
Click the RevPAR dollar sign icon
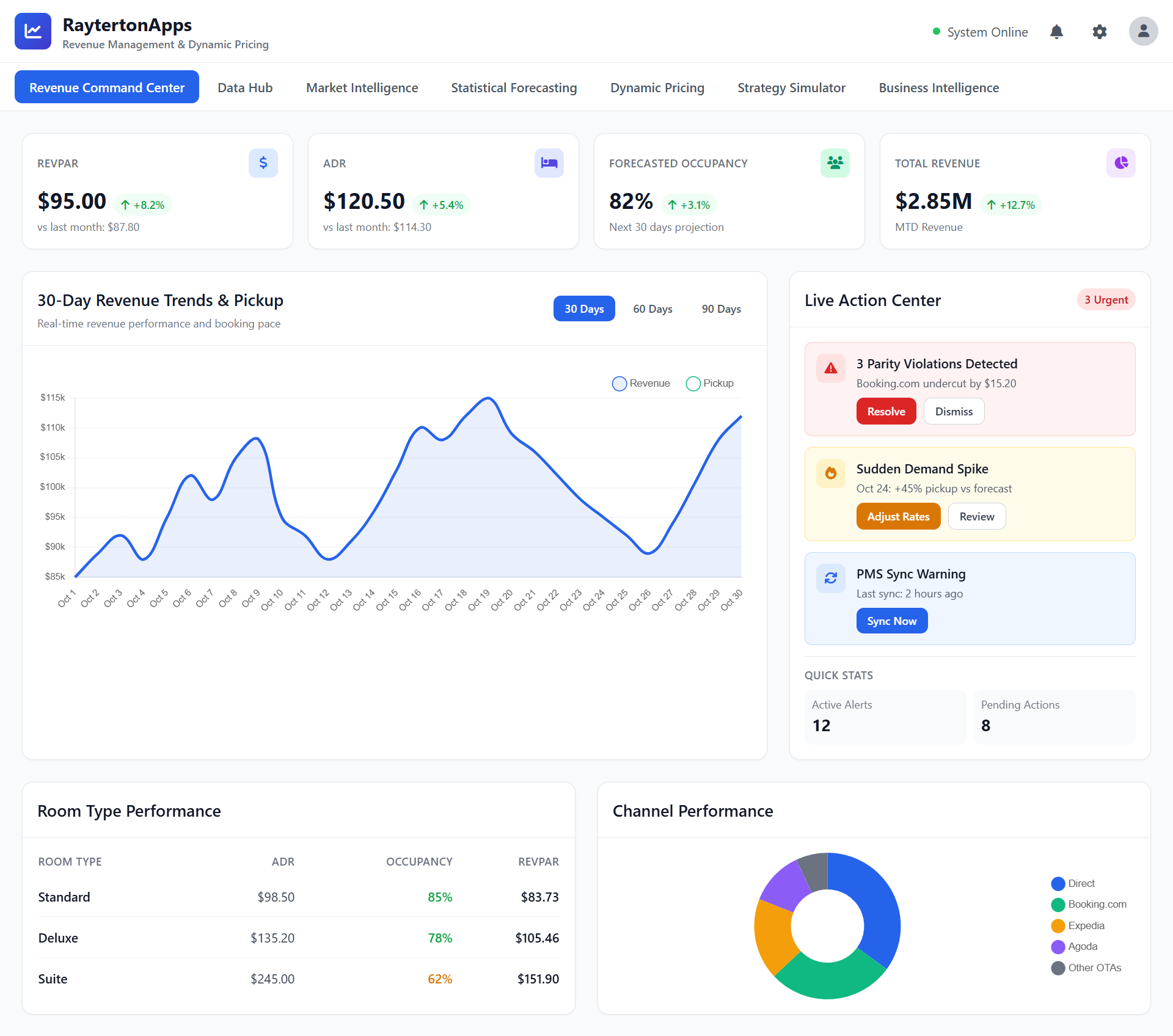point(263,163)
